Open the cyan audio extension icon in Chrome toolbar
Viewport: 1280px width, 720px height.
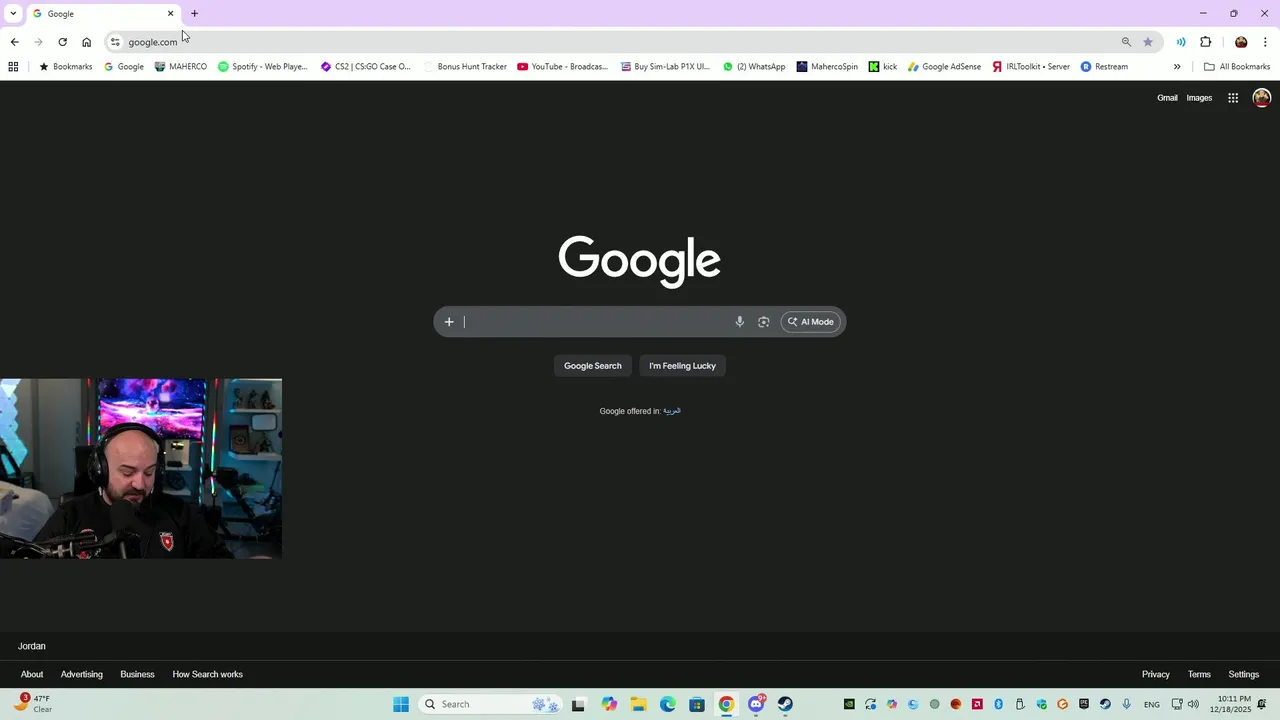(1181, 42)
